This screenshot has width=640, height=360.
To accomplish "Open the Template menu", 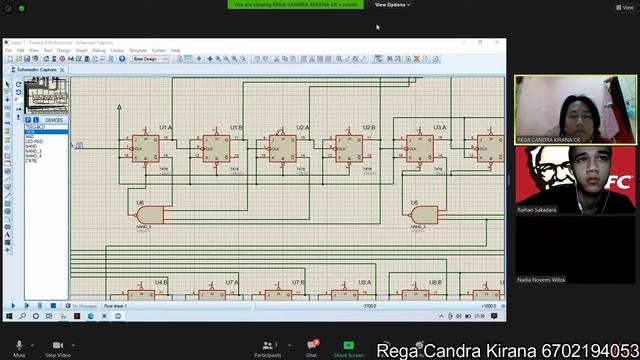I will (x=138, y=50).
